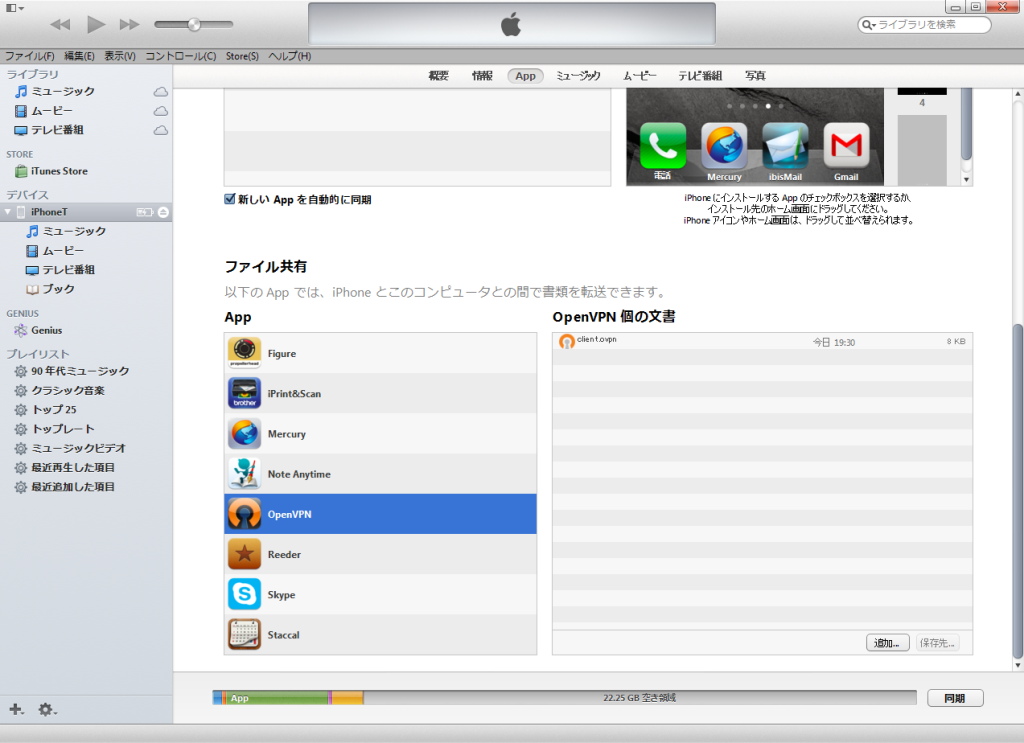This screenshot has width=1024, height=743.
Task: Click the previous track rewind button
Action: pyautogui.click(x=60, y=25)
